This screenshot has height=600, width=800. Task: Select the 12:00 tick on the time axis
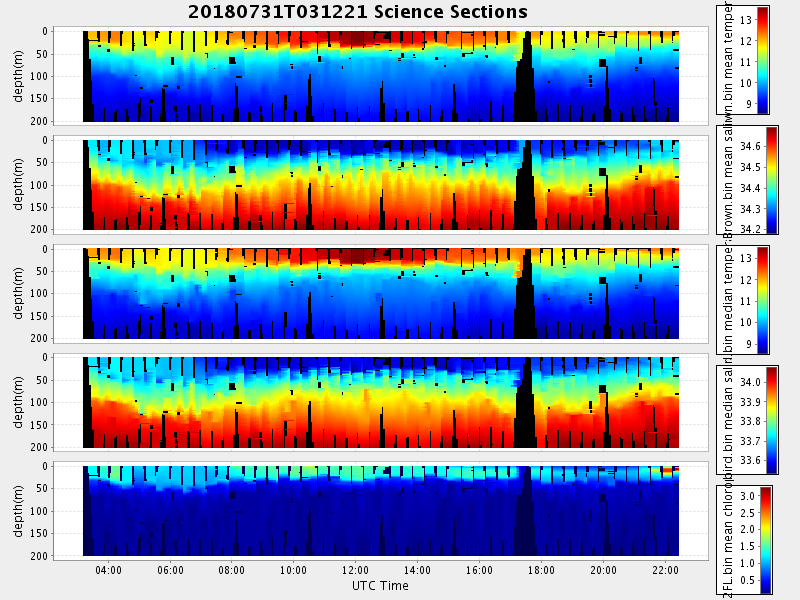(355, 571)
